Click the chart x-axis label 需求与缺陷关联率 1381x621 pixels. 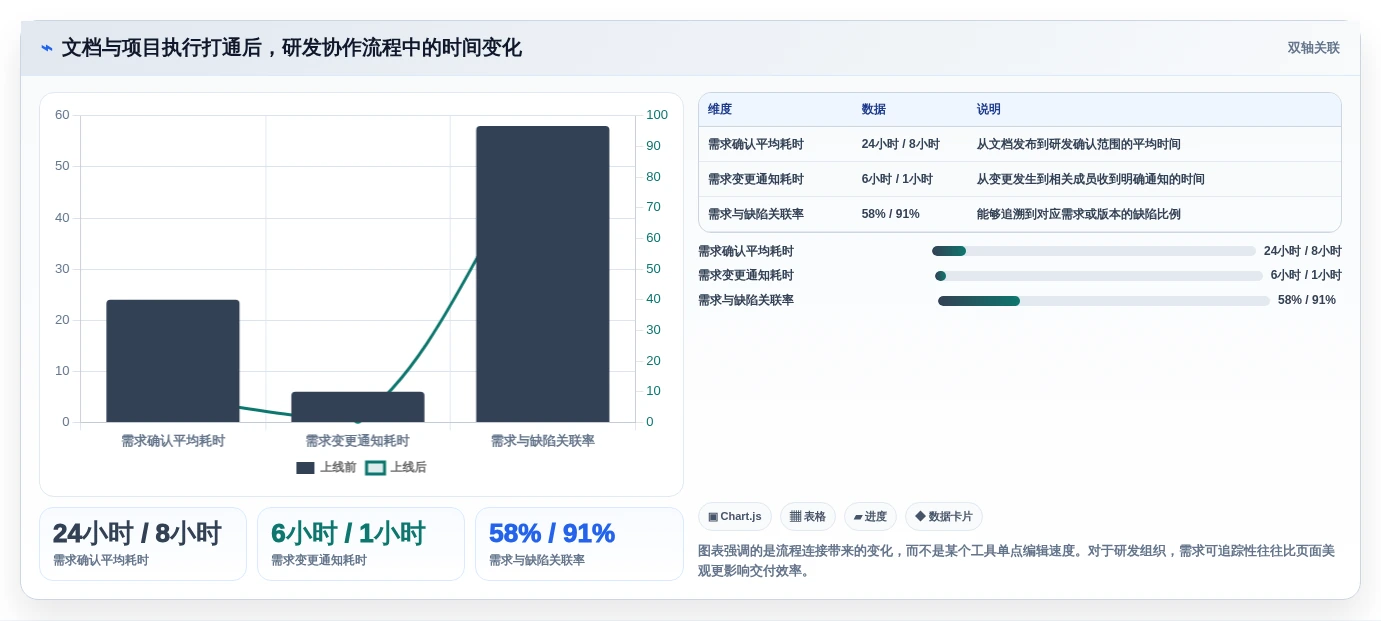543,441
